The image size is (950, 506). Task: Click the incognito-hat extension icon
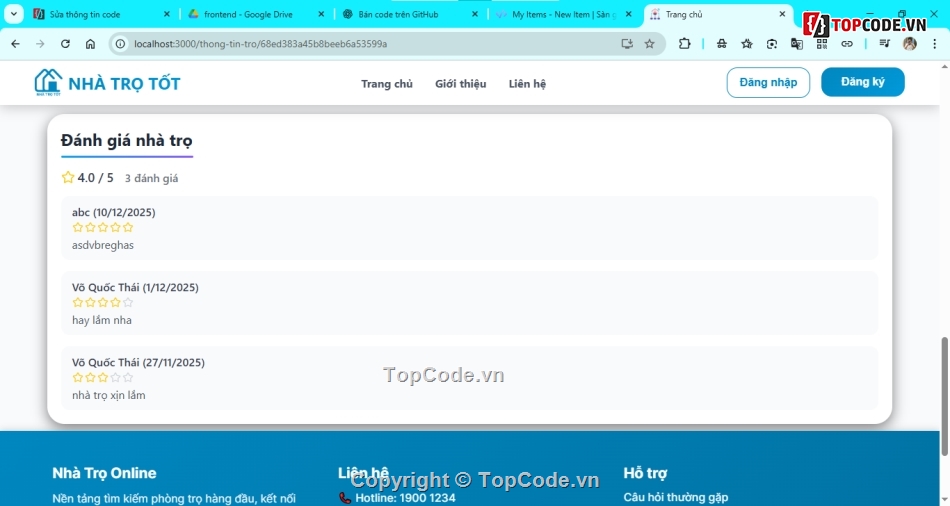click(722, 44)
